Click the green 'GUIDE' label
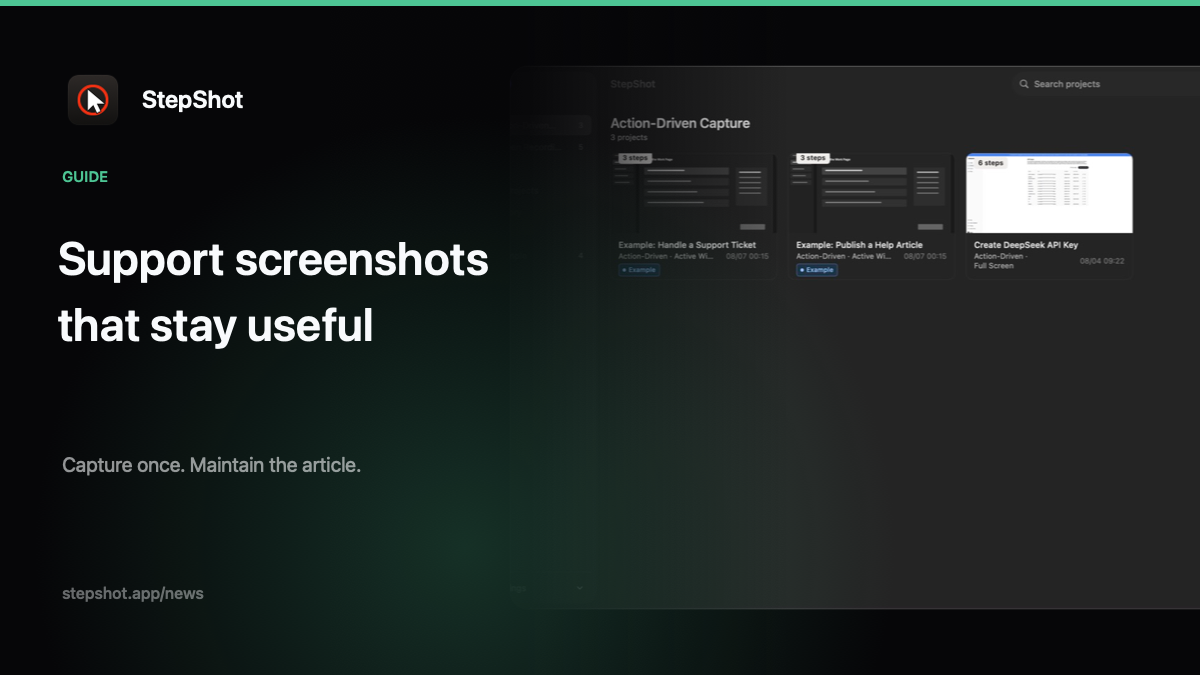The height and width of the screenshot is (675, 1200). point(85,177)
